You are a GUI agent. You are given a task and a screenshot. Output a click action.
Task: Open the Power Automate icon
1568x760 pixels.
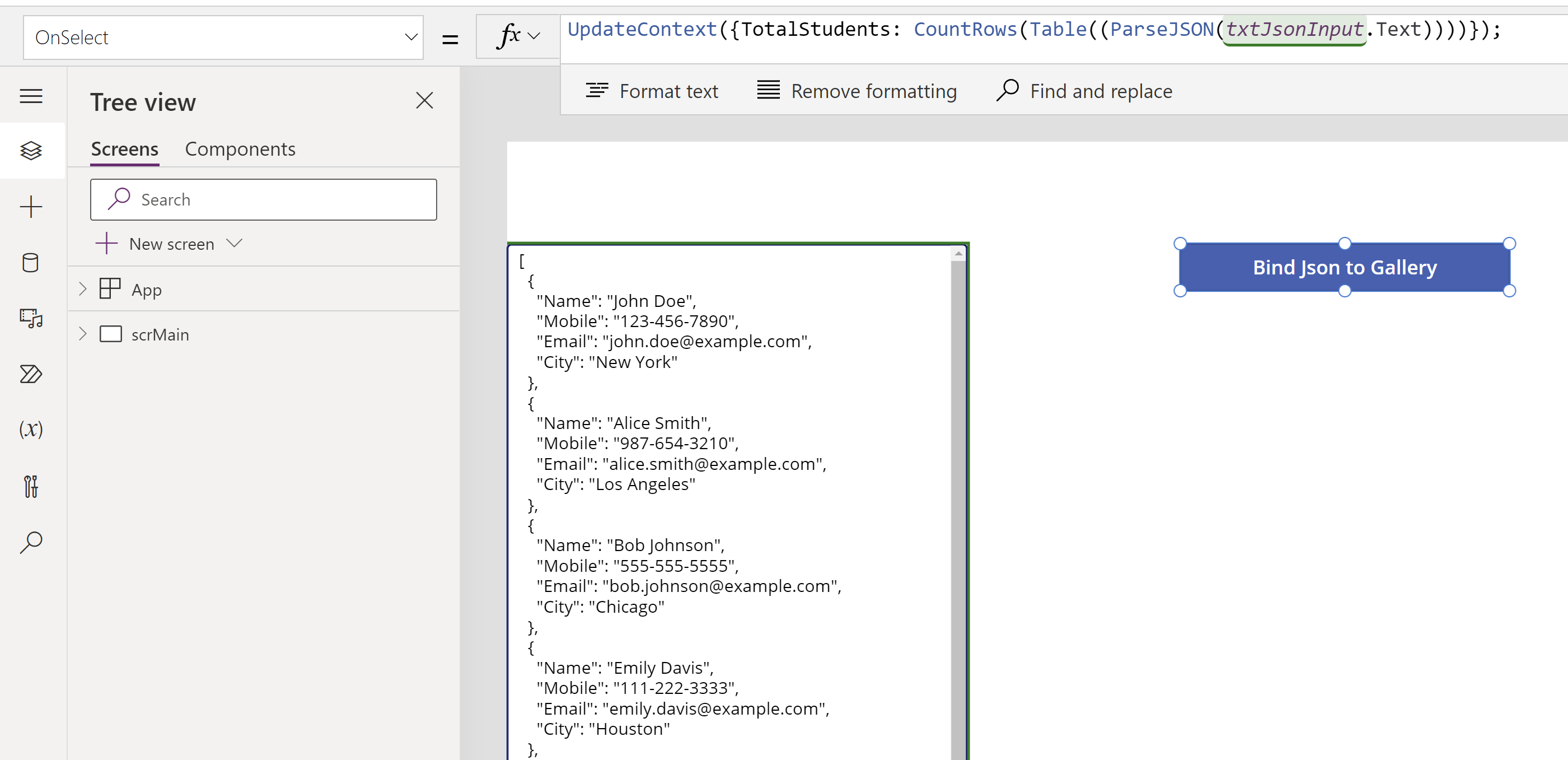[31, 374]
